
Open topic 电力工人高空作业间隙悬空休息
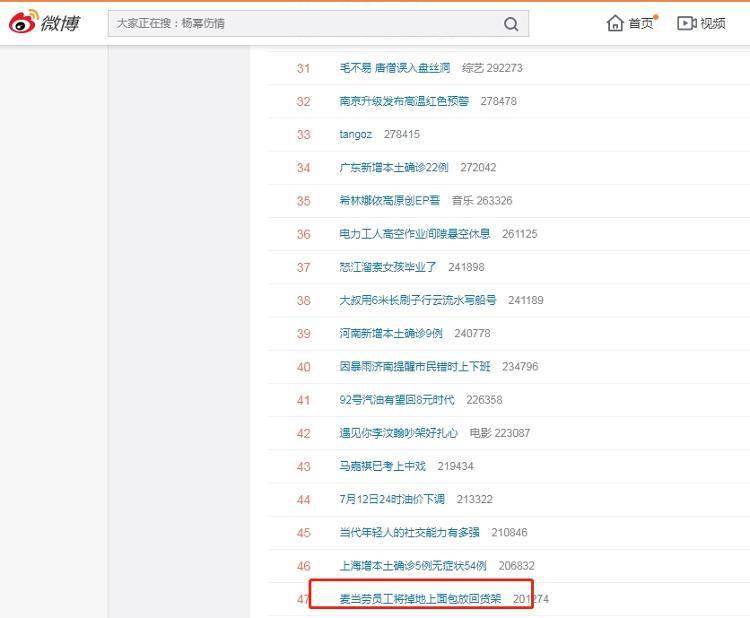tap(415, 234)
